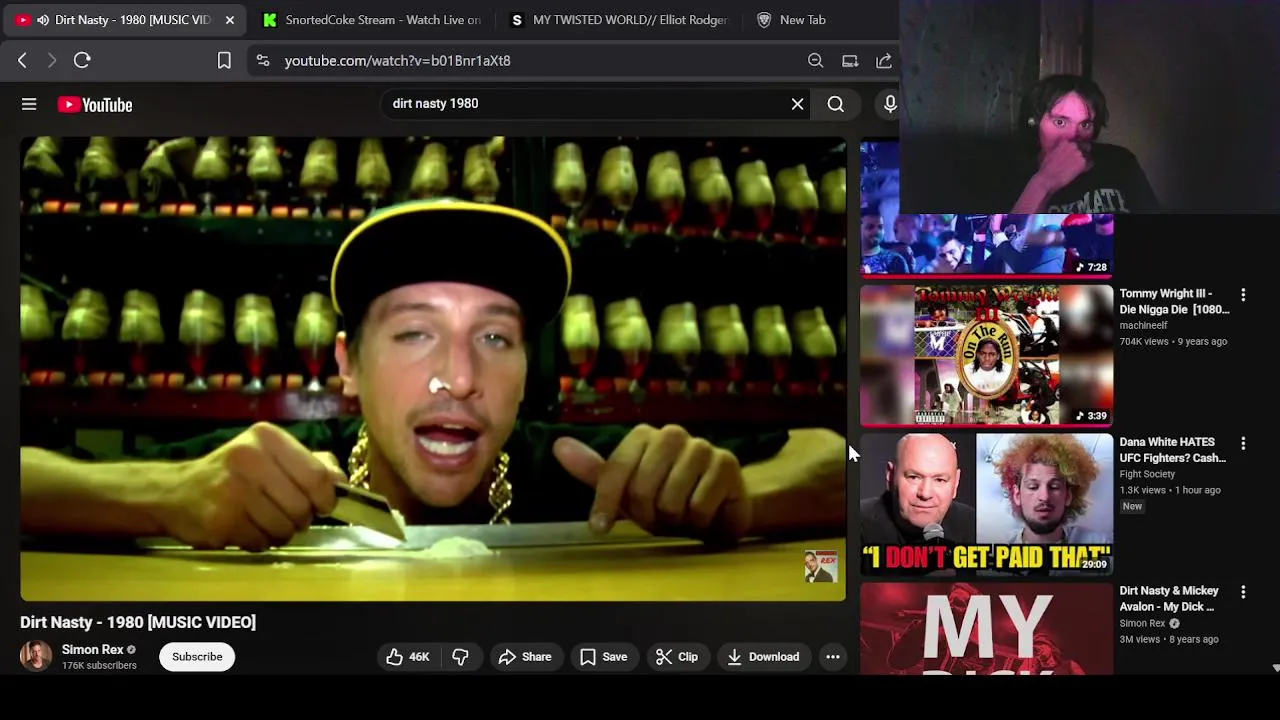
Task: Click the scroll-down arrow of sidebar scrollbar
Action: tap(1275, 668)
